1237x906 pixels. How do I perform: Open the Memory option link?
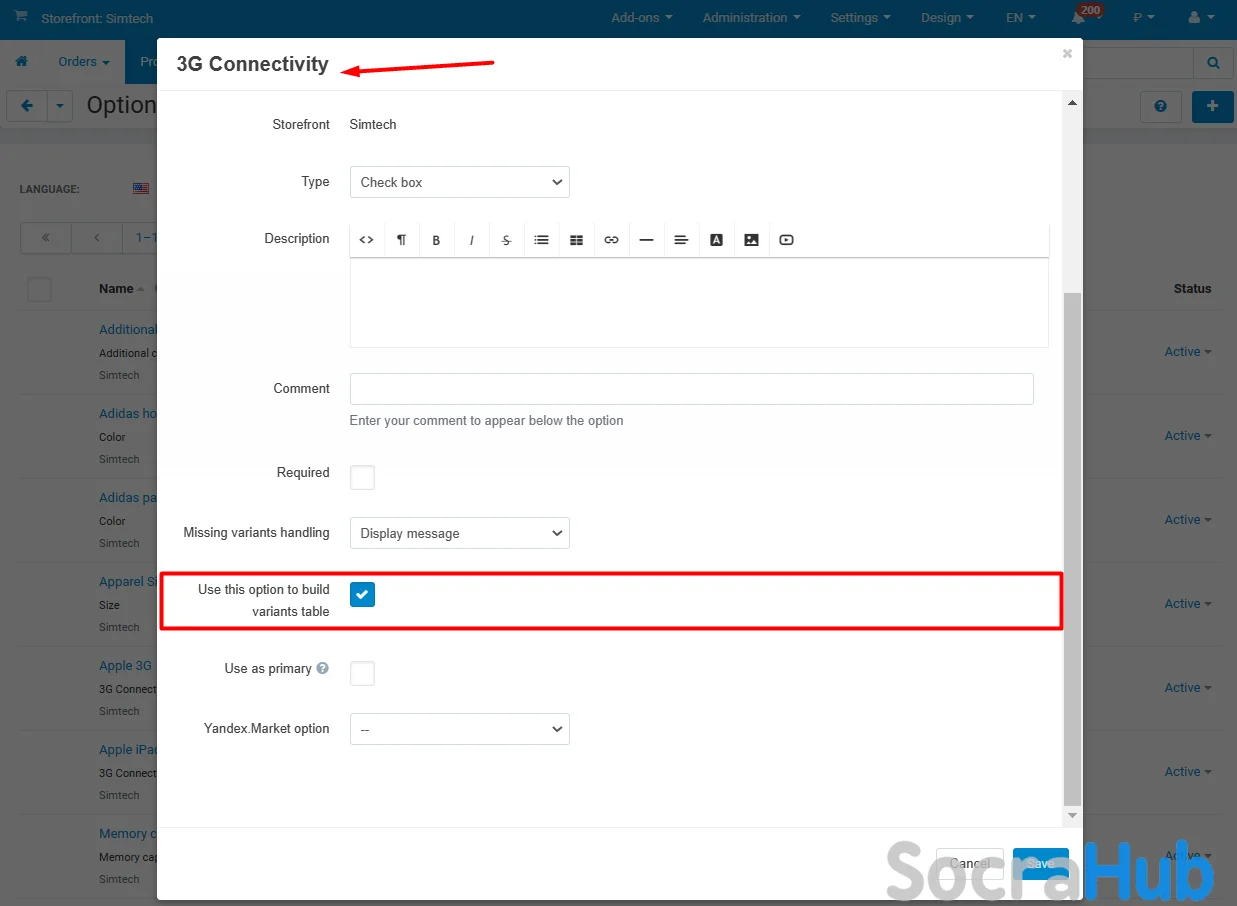click(x=127, y=834)
